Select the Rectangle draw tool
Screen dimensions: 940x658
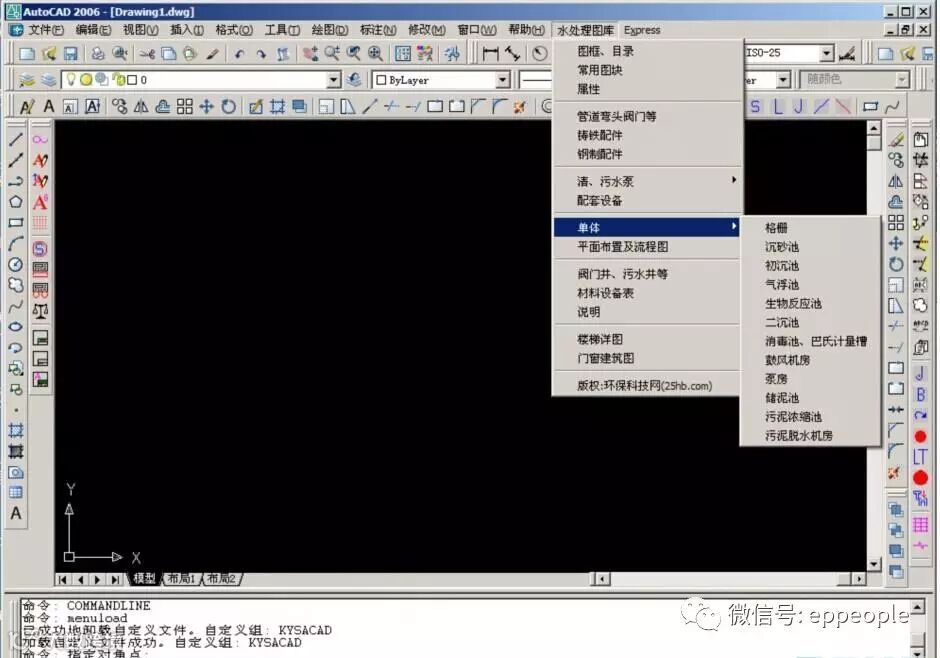(16, 222)
